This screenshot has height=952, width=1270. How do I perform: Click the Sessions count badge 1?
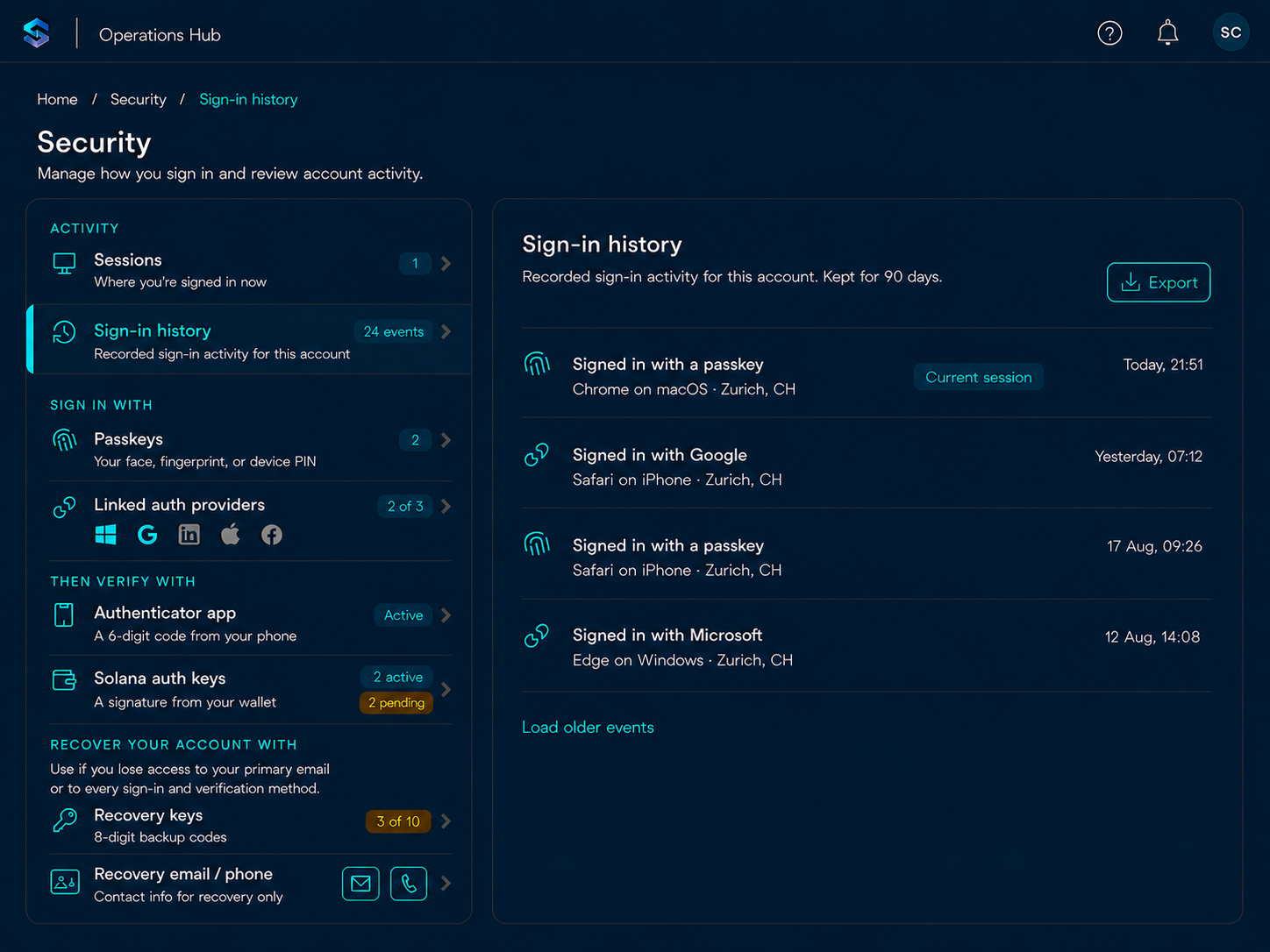[x=415, y=263]
